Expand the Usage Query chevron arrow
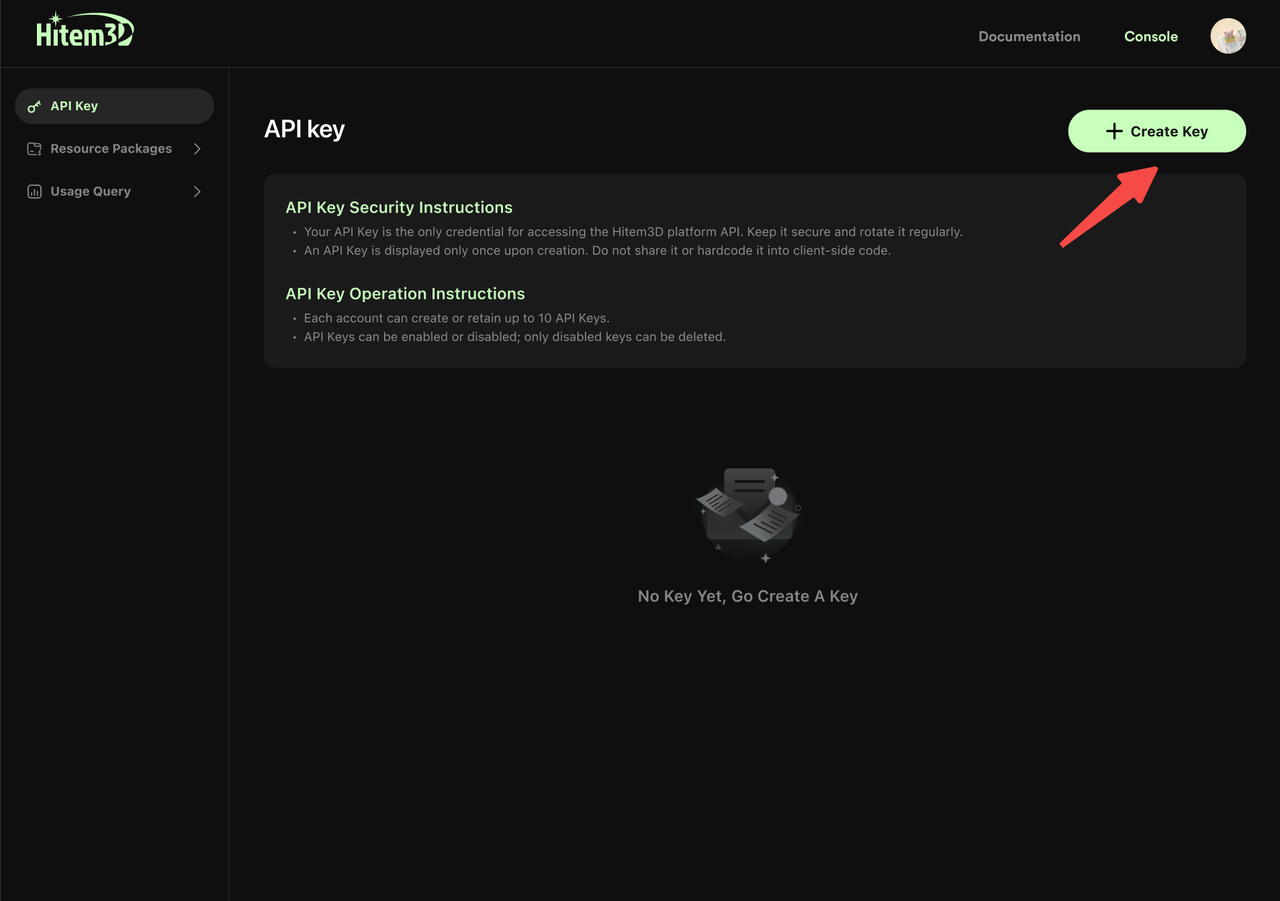The width and height of the screenshot is (1280, 901). 197,192
